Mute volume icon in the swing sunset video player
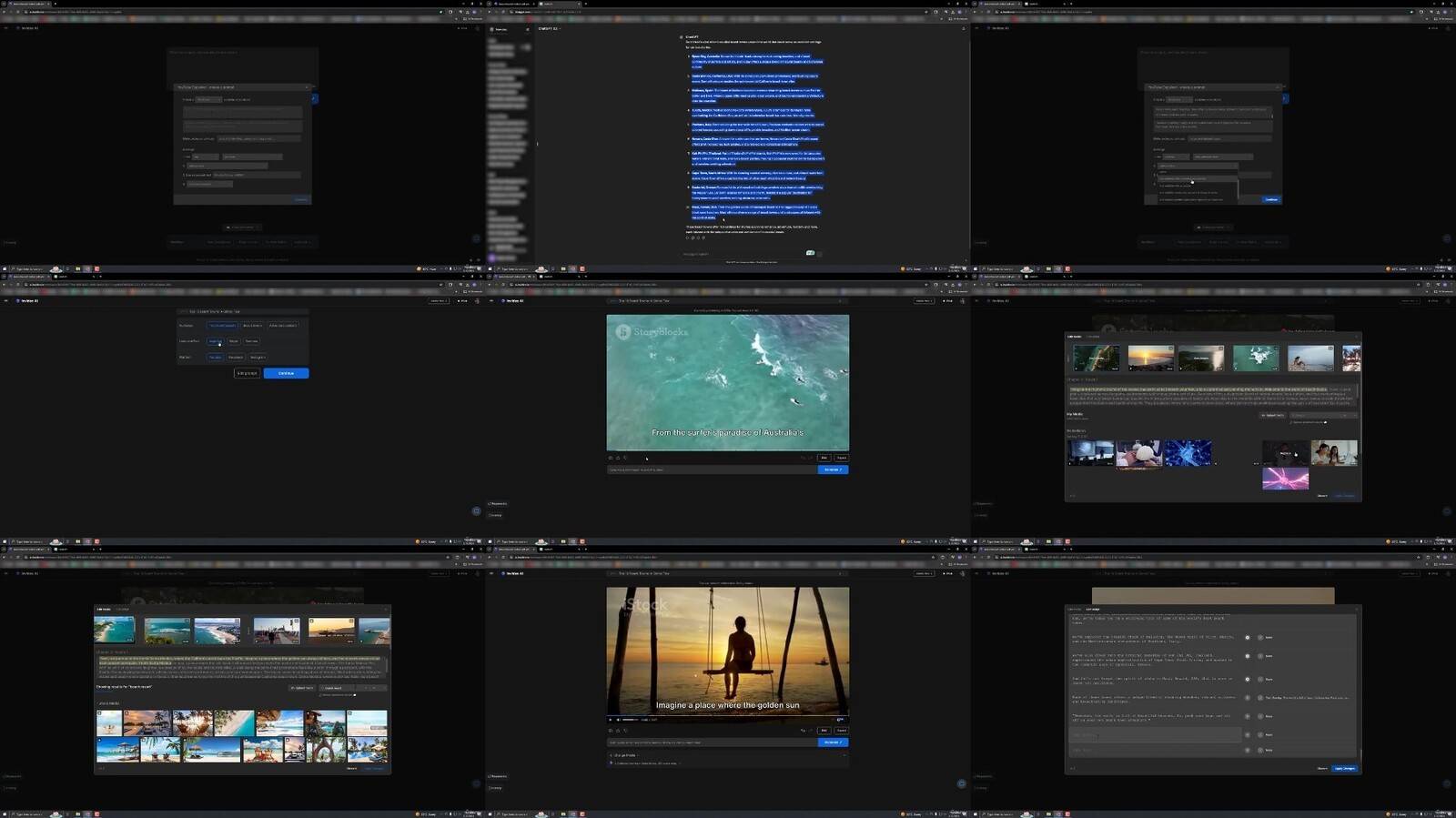The height and width of the screenshot is (818, 1456). (x=619, y=719)
